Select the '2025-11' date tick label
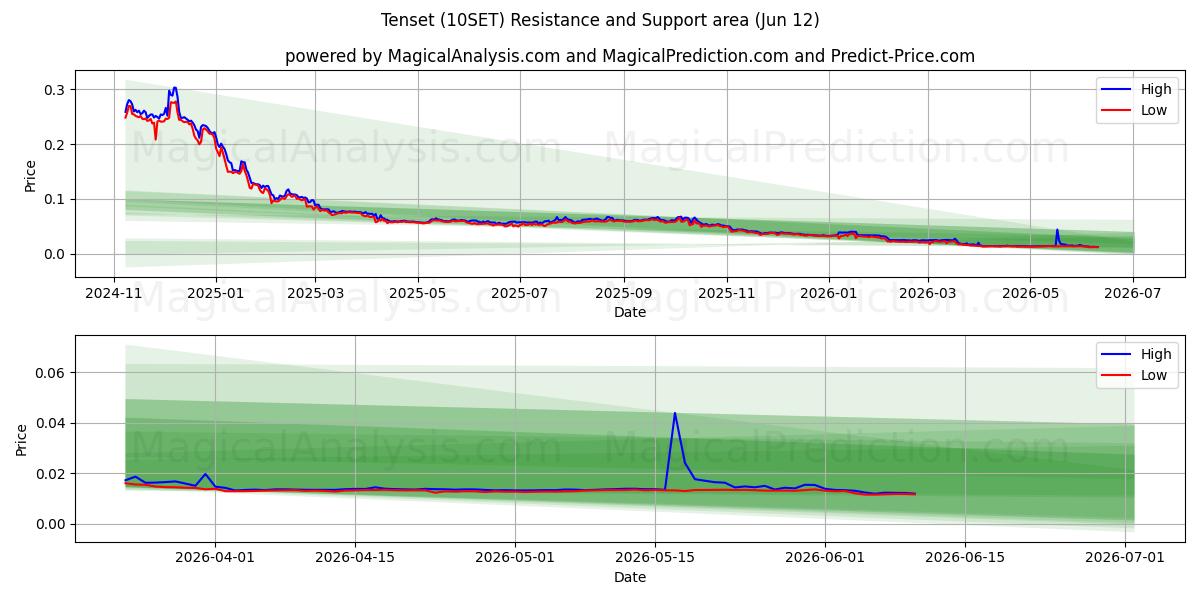 (727, 293)
